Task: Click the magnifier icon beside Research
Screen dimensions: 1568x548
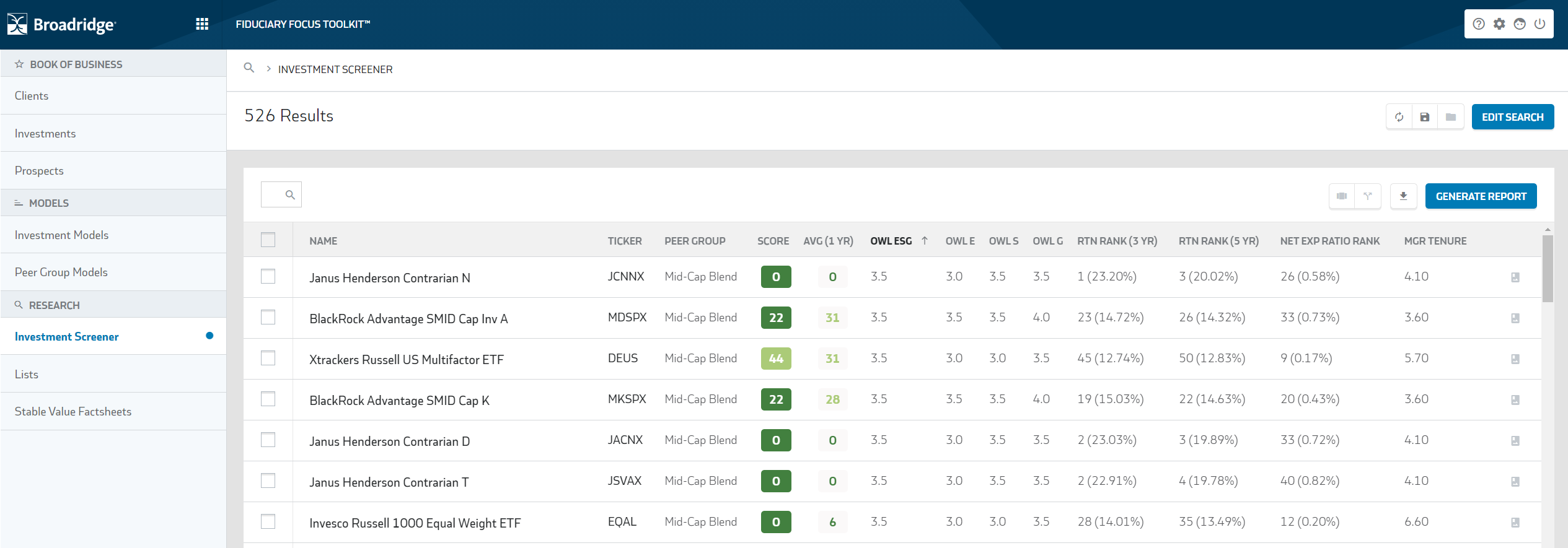Action: tap(19, 305)
